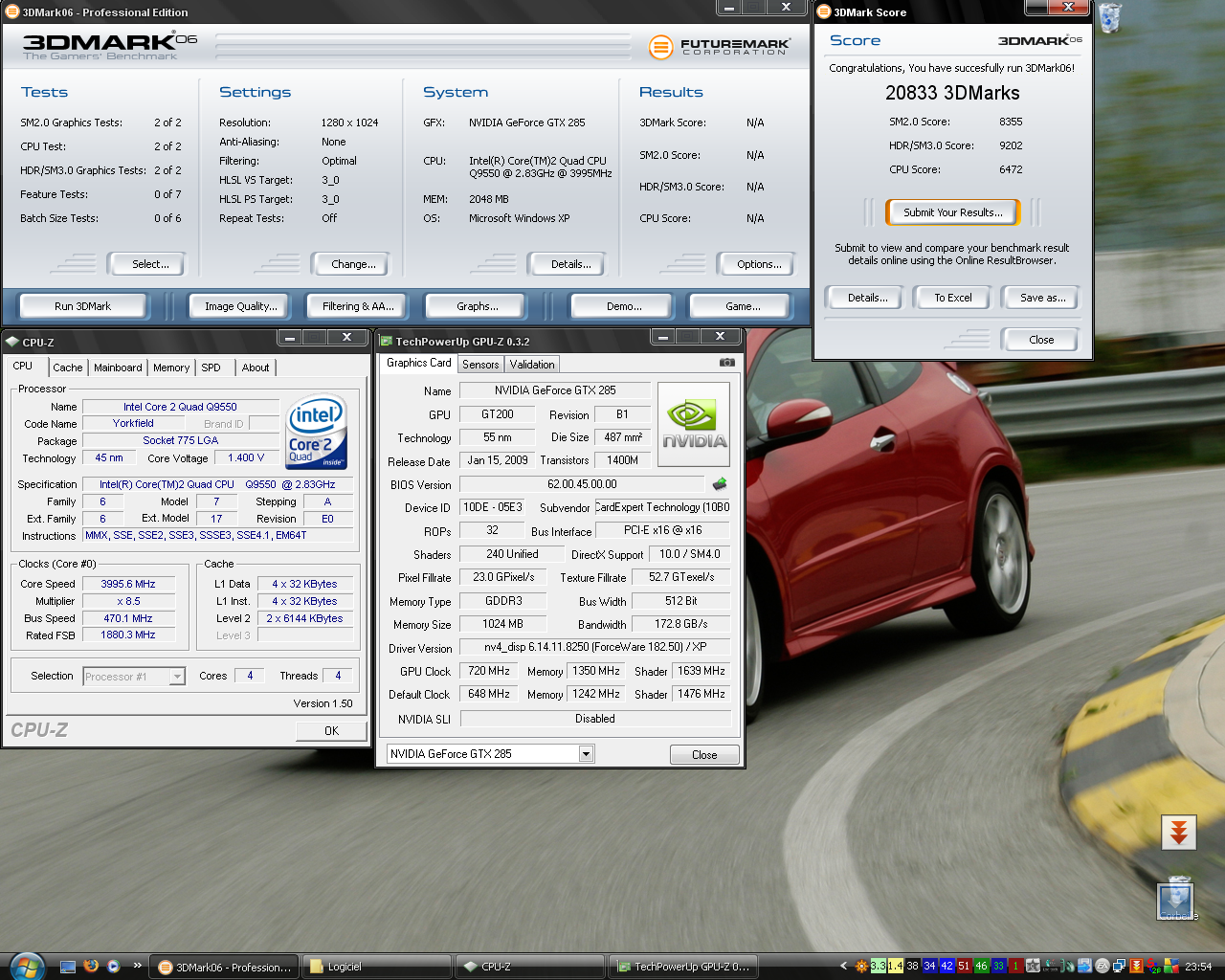Launch Firefox from the quick launch bar
The height and width of the screenshot is (980, 1225).
tap(91, 967)
